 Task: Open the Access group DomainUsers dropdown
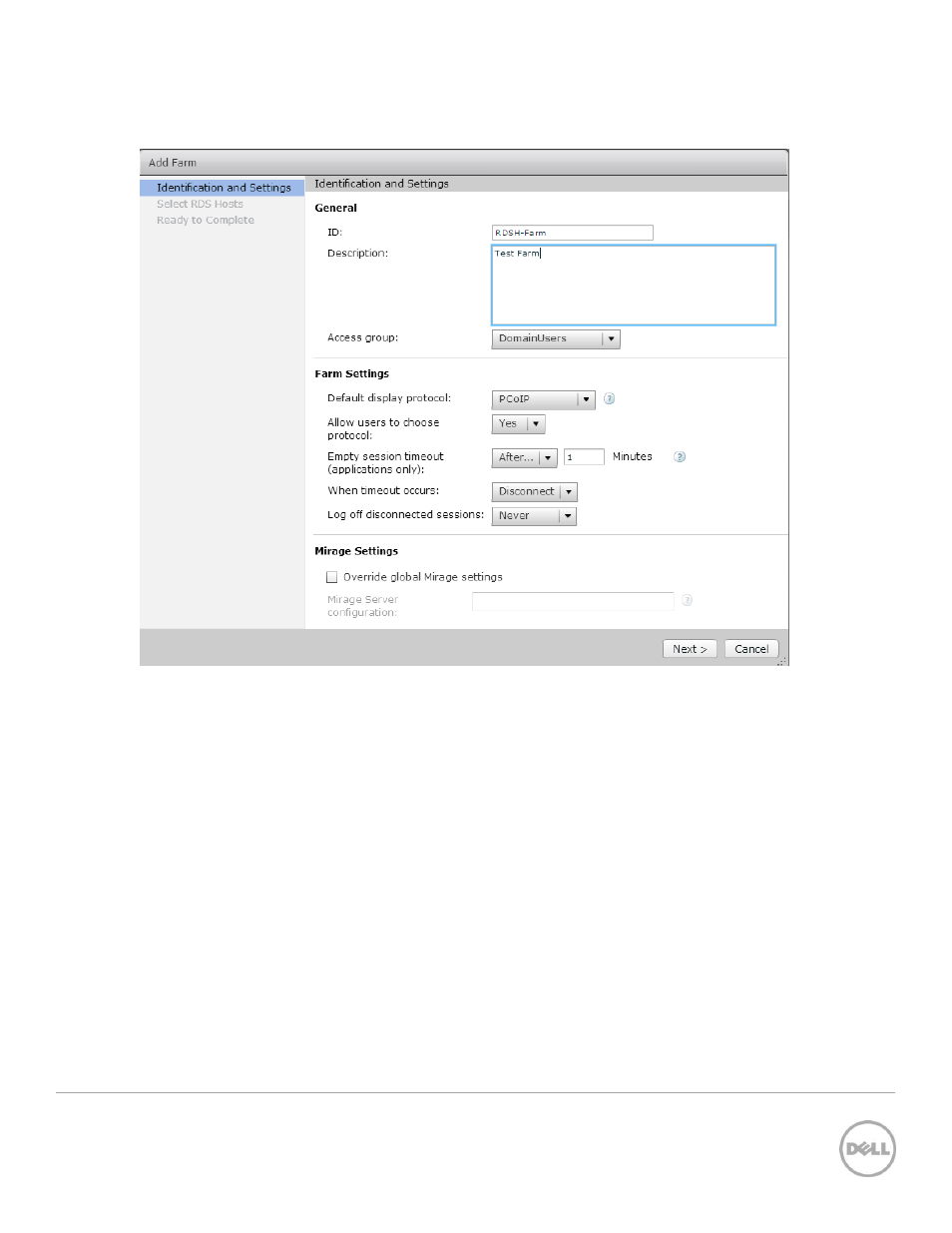click(x=556, y=339)
